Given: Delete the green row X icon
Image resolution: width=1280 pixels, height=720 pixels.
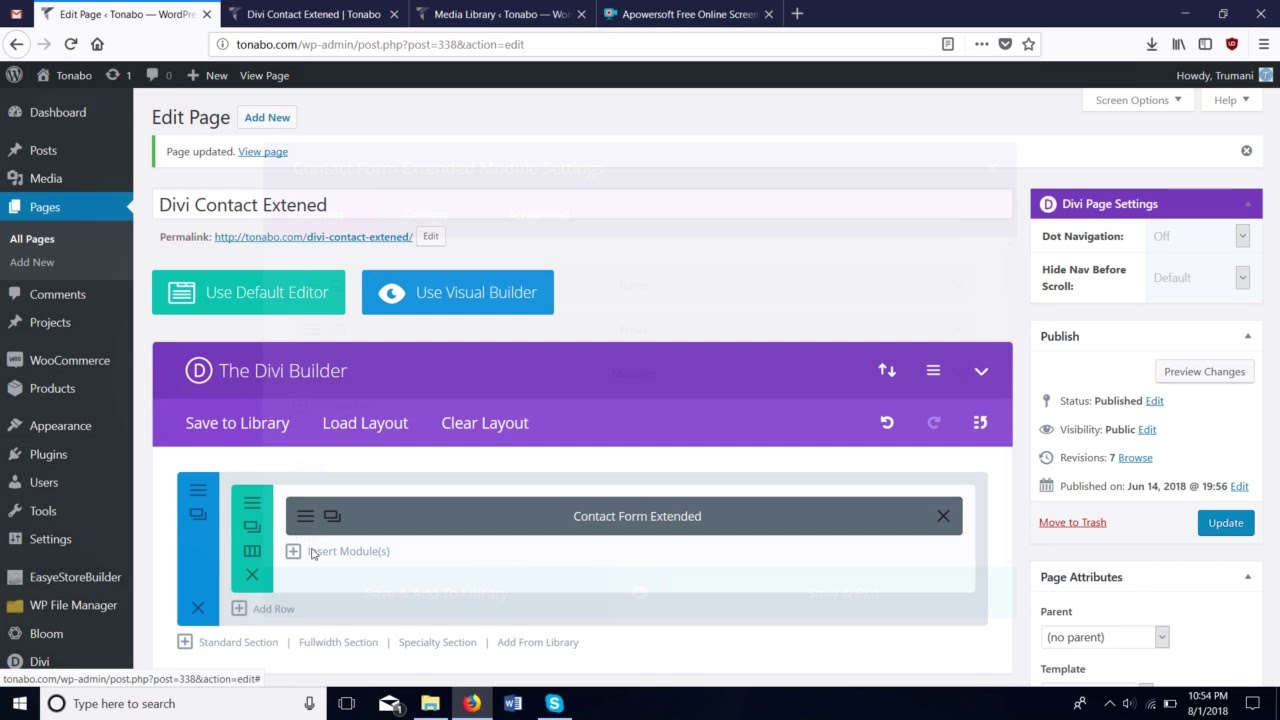Looking at the screenshot, I should [252, 575].
